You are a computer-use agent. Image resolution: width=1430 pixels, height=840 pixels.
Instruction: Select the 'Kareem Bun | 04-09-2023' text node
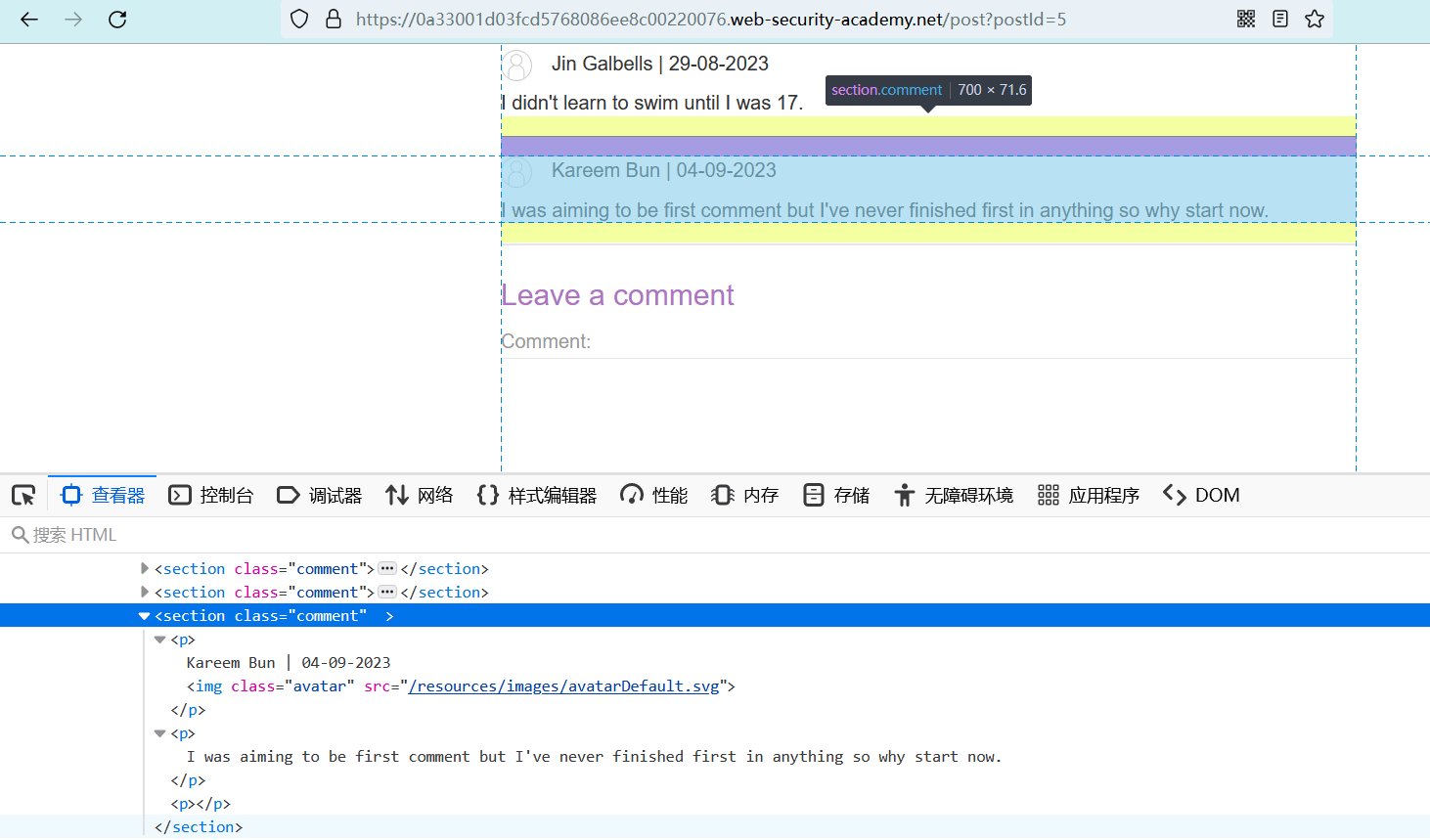click(289, 663)
